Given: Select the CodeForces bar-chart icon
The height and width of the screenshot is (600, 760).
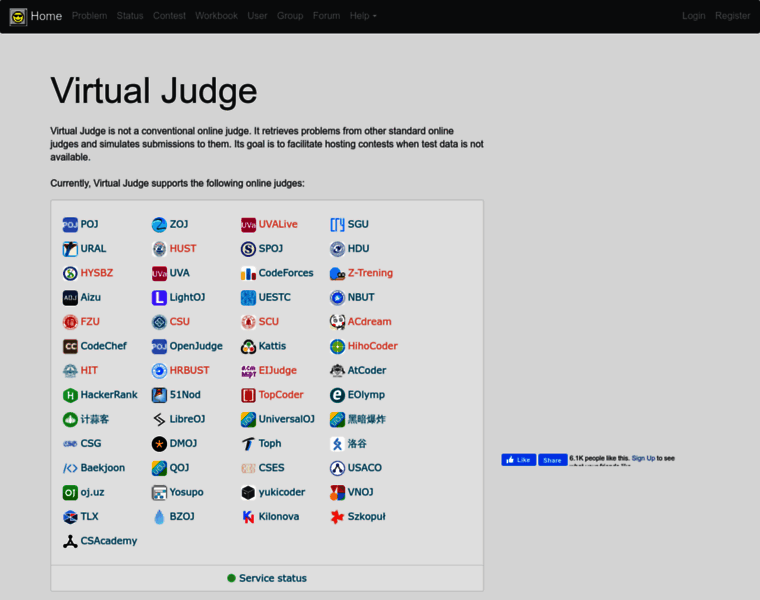Looking at the screenshot, I should click(248, 273).
